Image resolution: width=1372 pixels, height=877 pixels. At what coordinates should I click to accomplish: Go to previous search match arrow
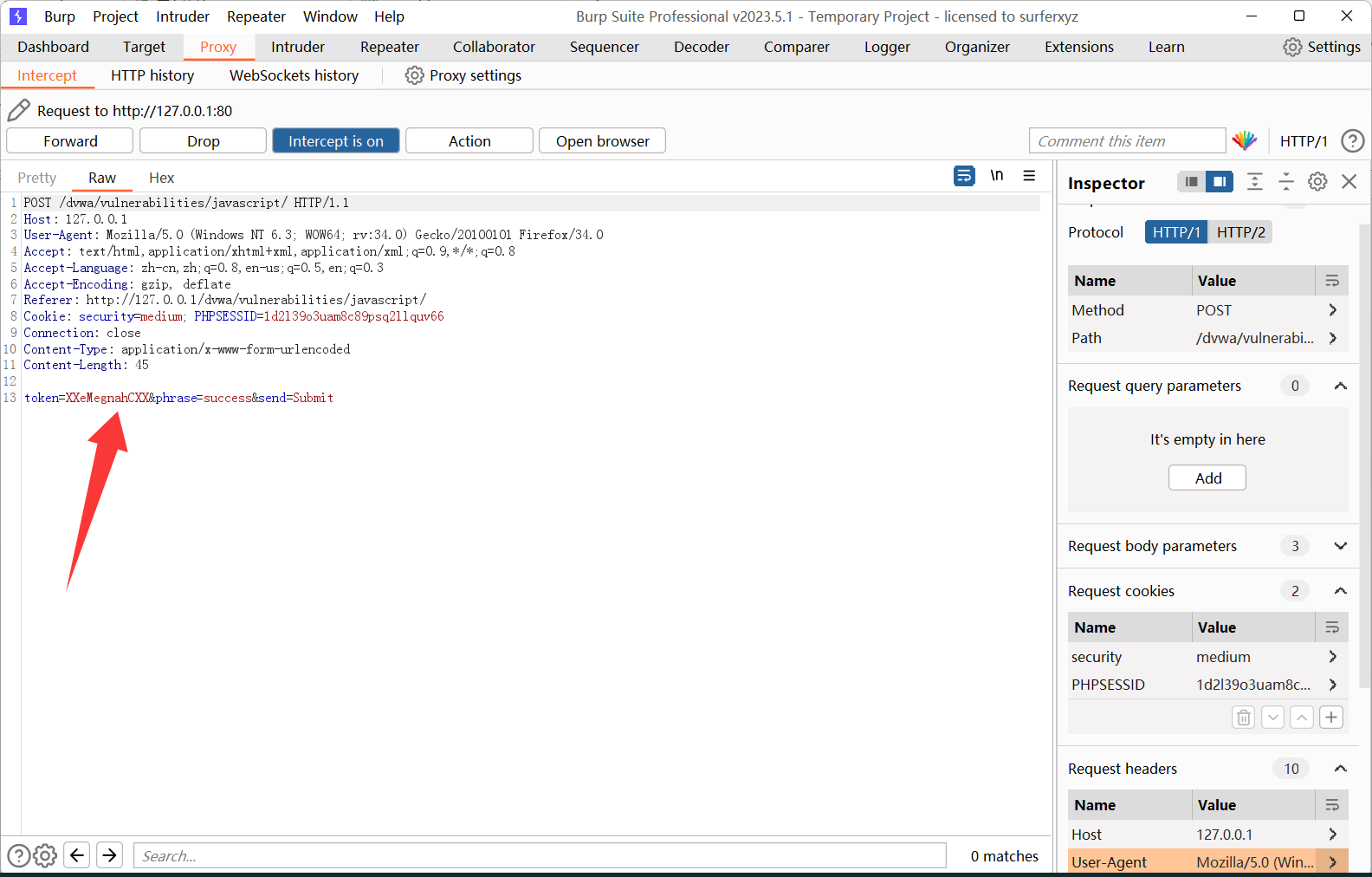point(77,855)
